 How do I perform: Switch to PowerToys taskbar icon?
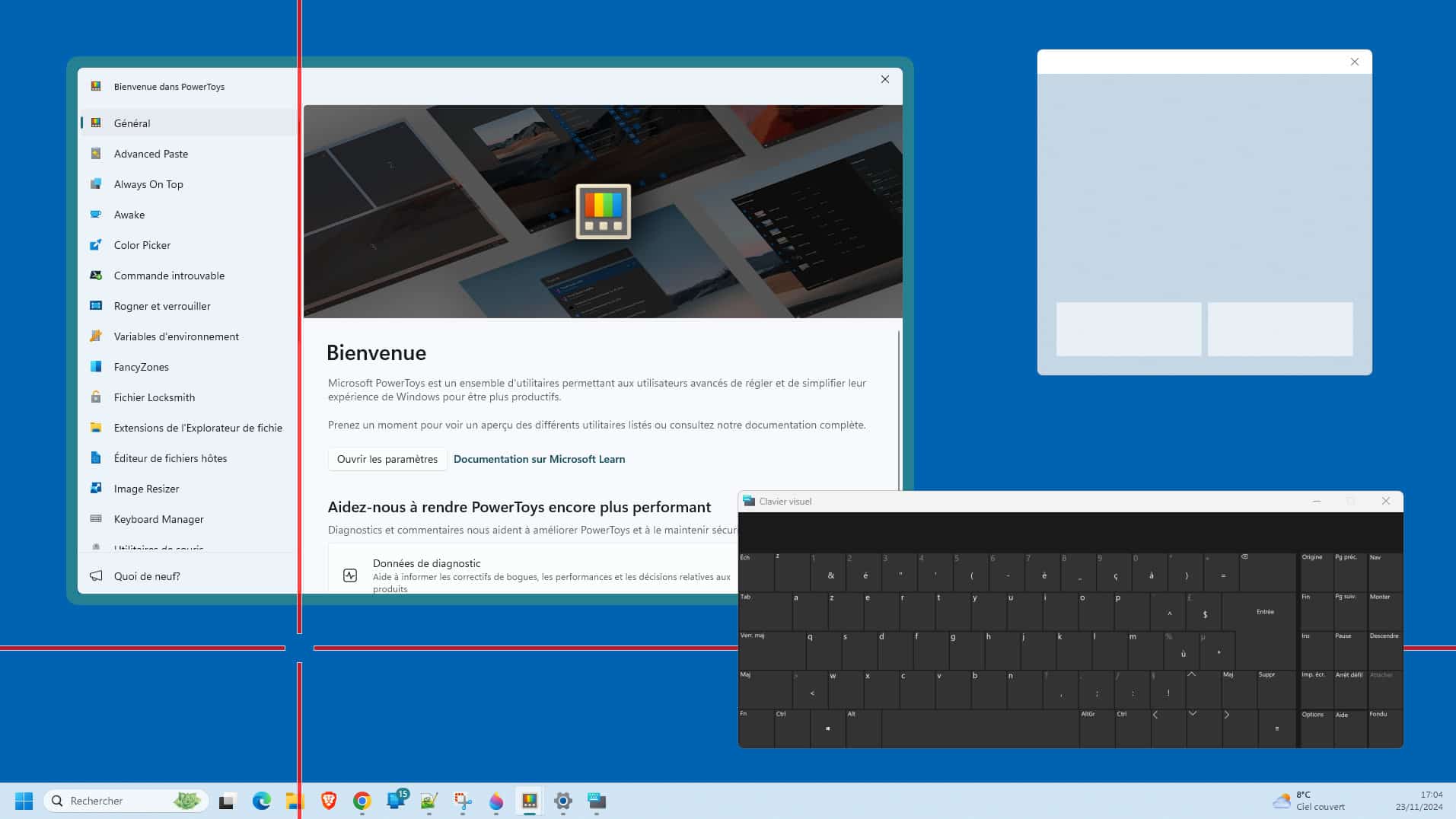pyautogui.click(x=529, y=801)
